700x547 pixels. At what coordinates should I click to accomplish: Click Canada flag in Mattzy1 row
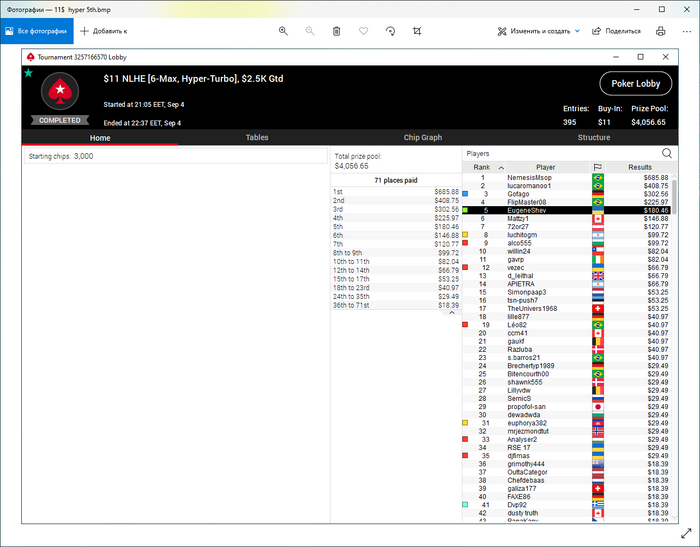tap(598, 218)
